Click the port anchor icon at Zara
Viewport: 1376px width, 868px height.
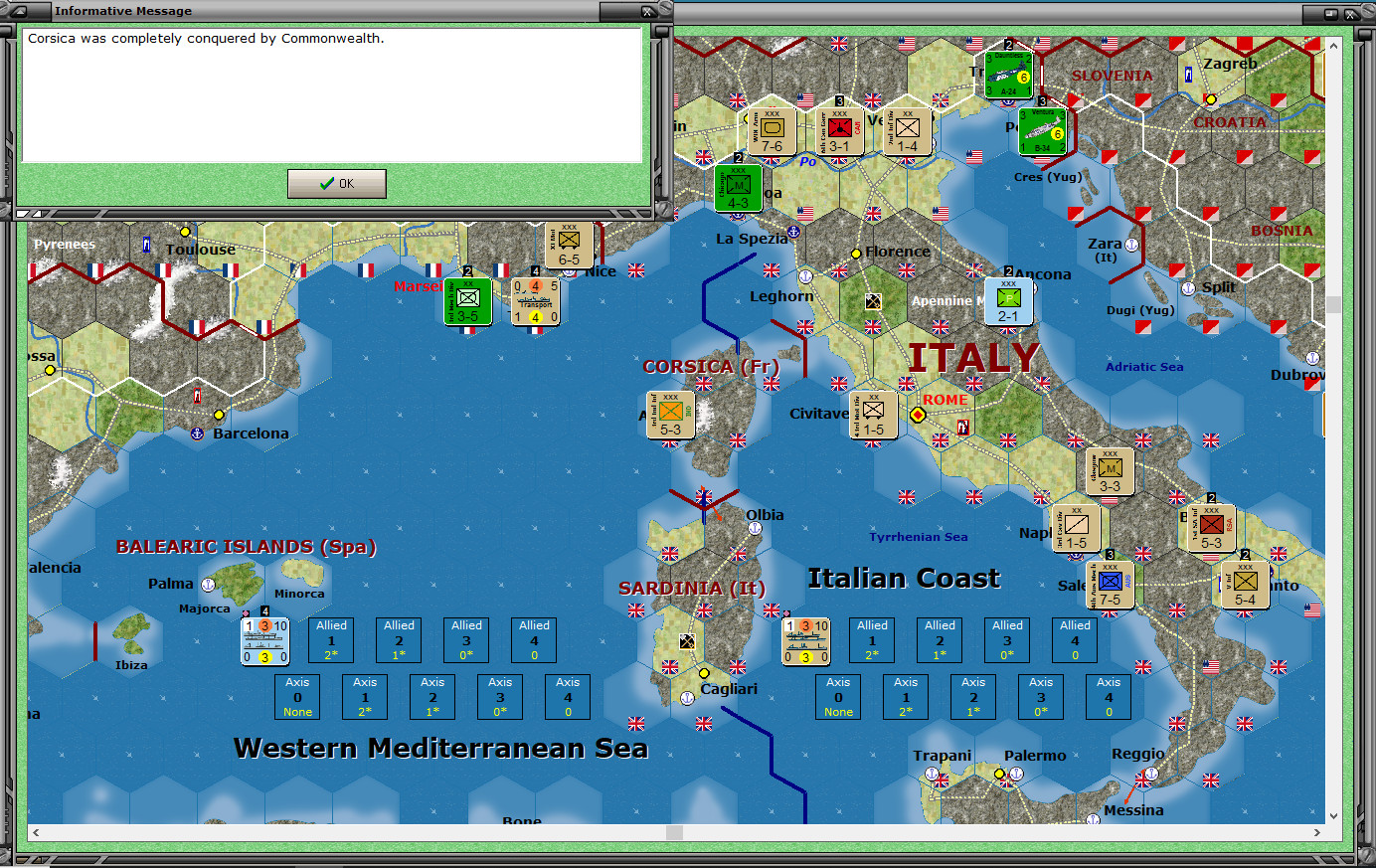tap(1132, 245)
